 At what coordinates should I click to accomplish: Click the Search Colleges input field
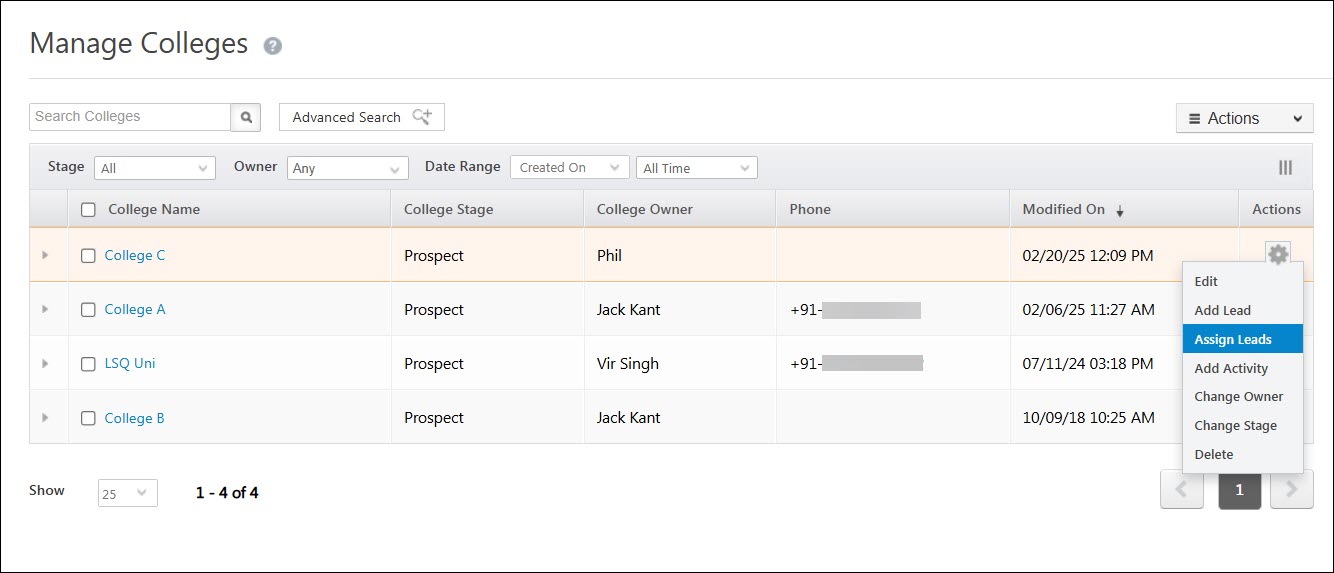(130, 117)
